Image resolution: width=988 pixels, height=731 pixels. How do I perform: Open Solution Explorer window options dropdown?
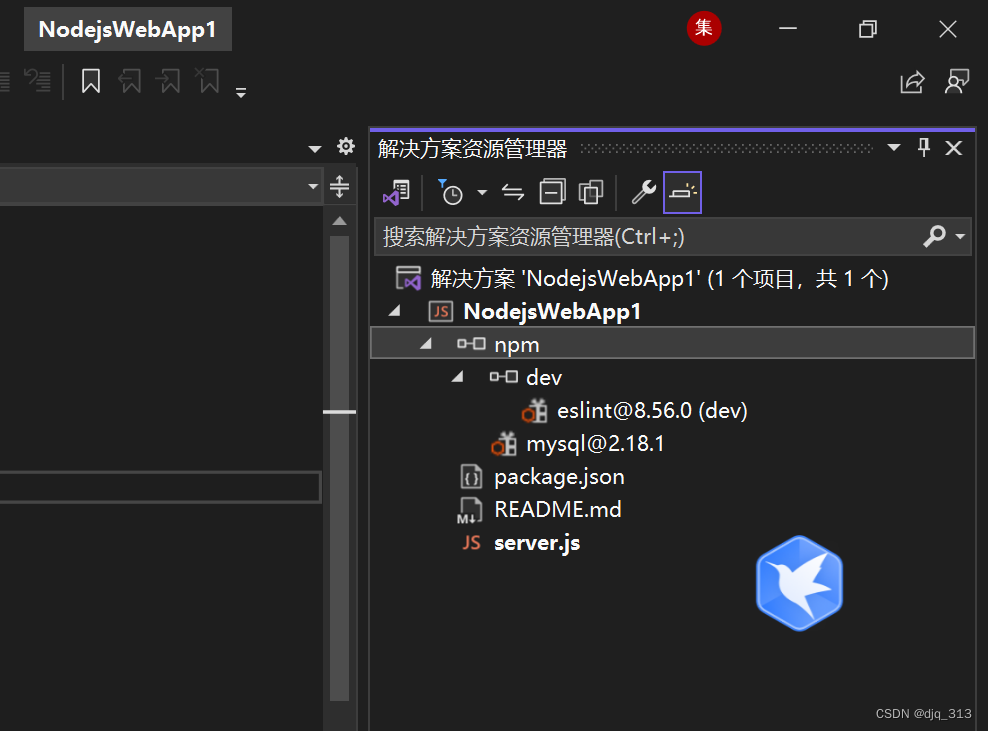point(893,148)
